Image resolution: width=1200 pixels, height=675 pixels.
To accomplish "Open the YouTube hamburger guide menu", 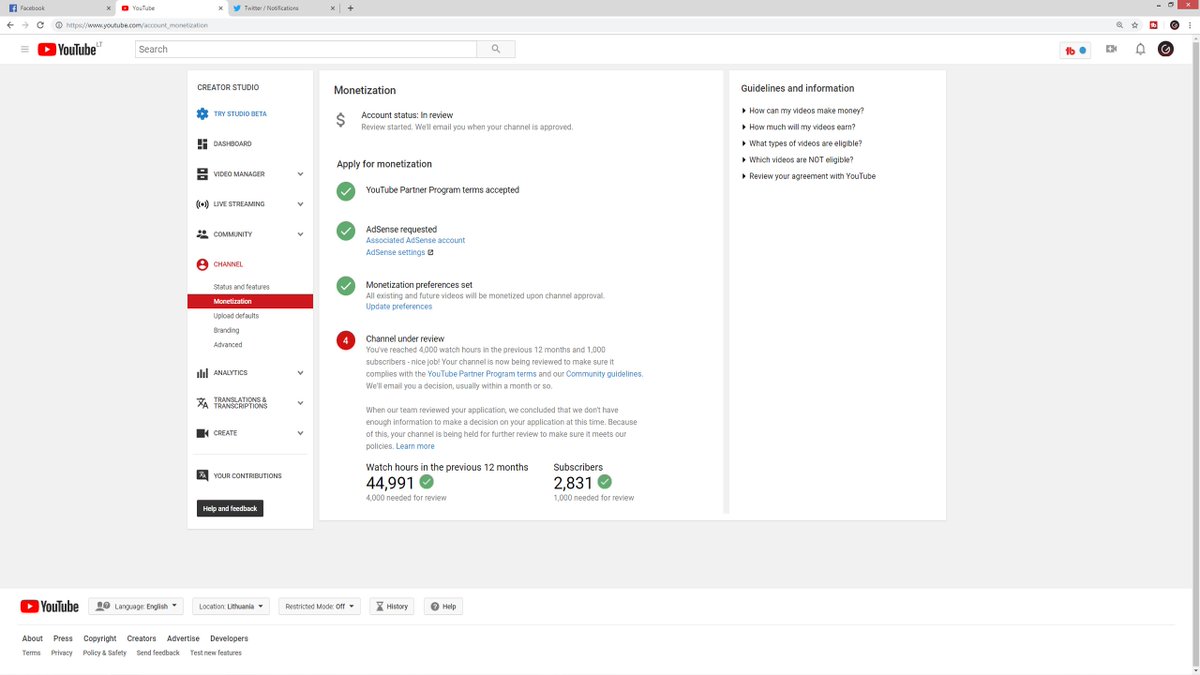I will point(24,49).
